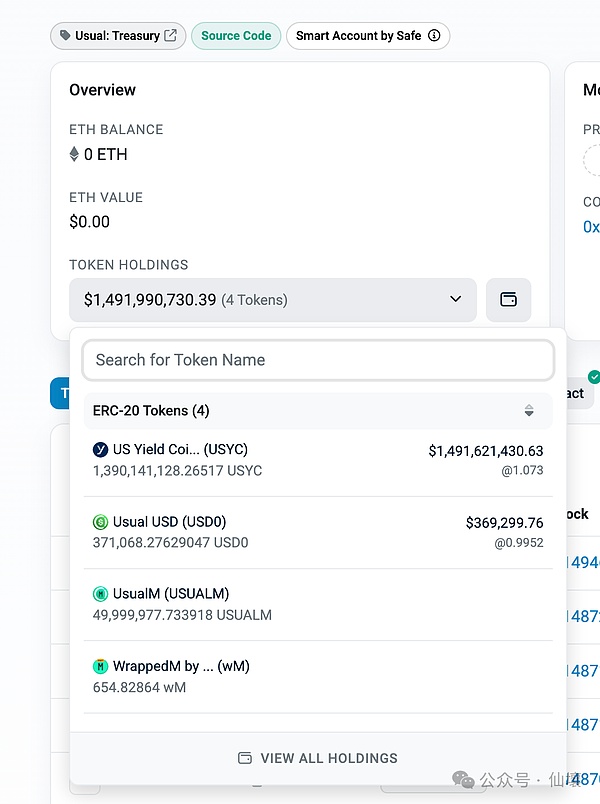Sort ERC-20 Tokens list with the arrows
The width and height of the screenshot is (600, 804).
[x=529, y=411]
